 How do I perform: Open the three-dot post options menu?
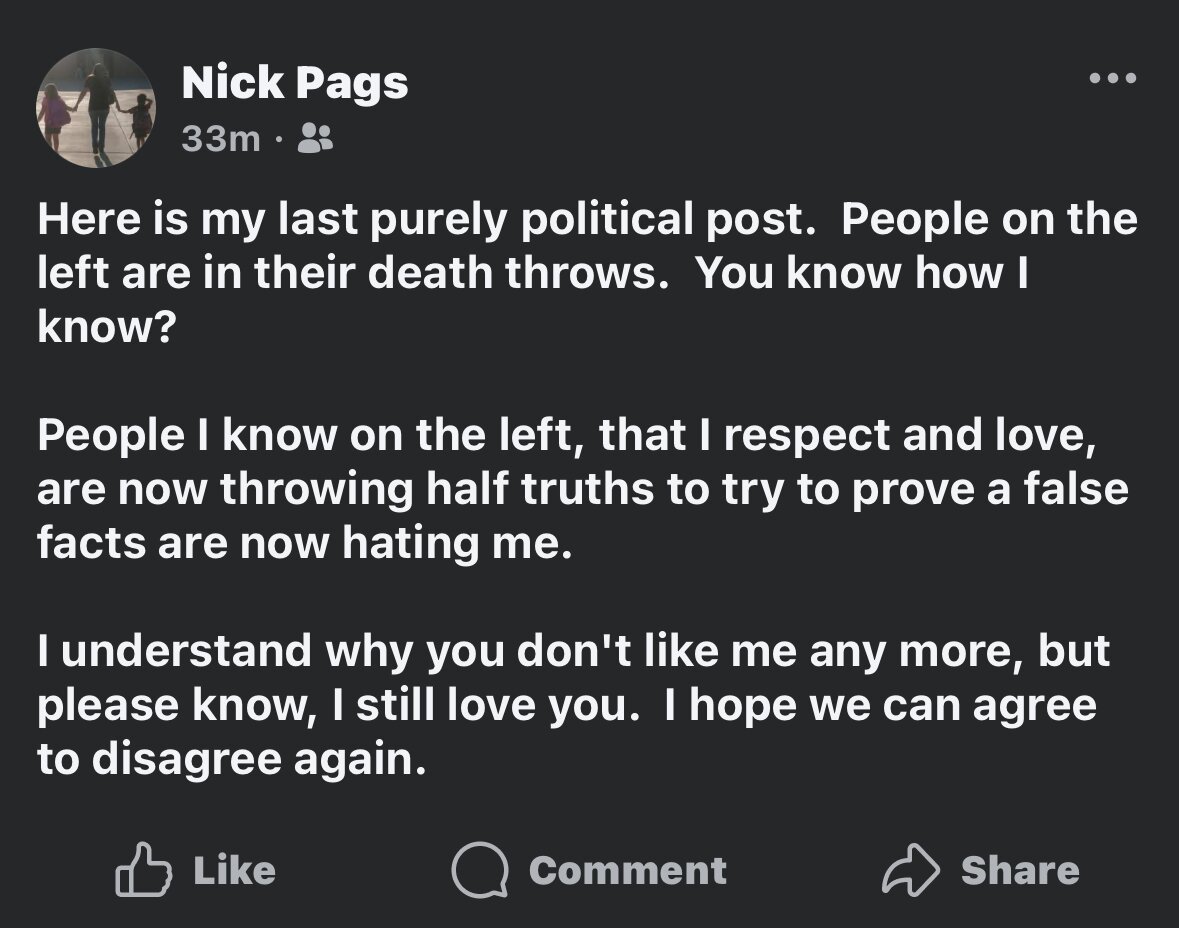1112,78
